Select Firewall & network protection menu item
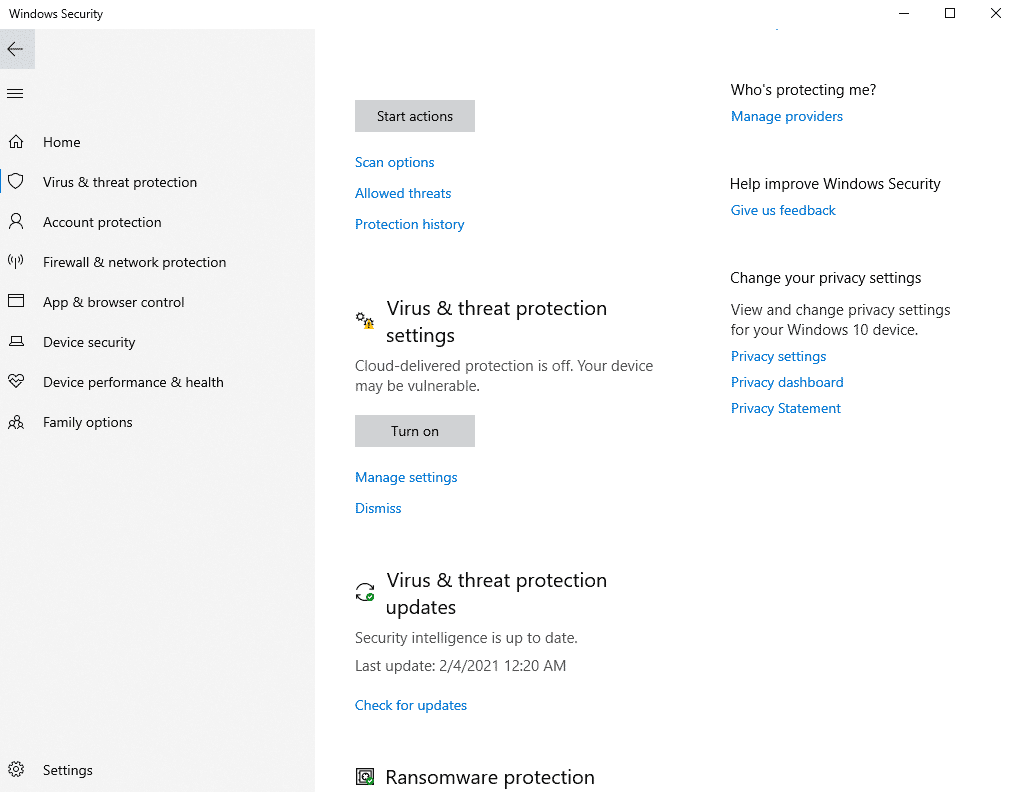The height and width of the screenshot is (792, 1013). (134, 262)
